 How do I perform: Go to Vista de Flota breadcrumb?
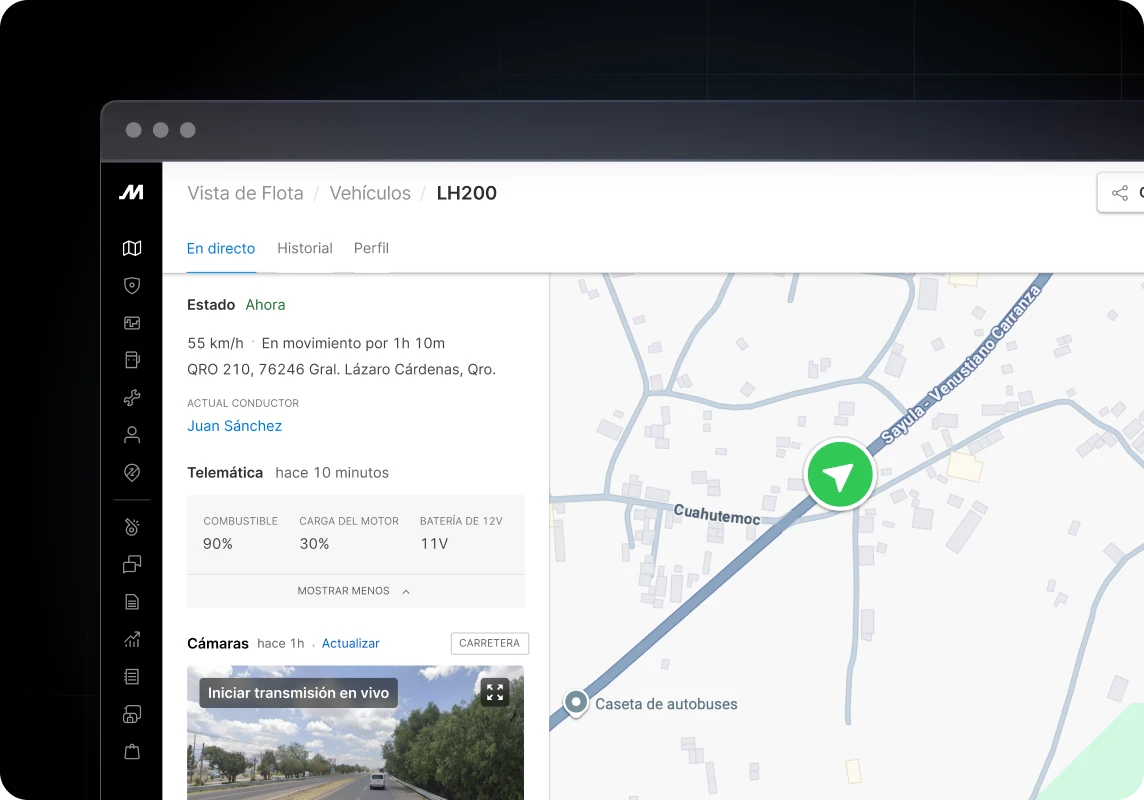pos(245,193)
